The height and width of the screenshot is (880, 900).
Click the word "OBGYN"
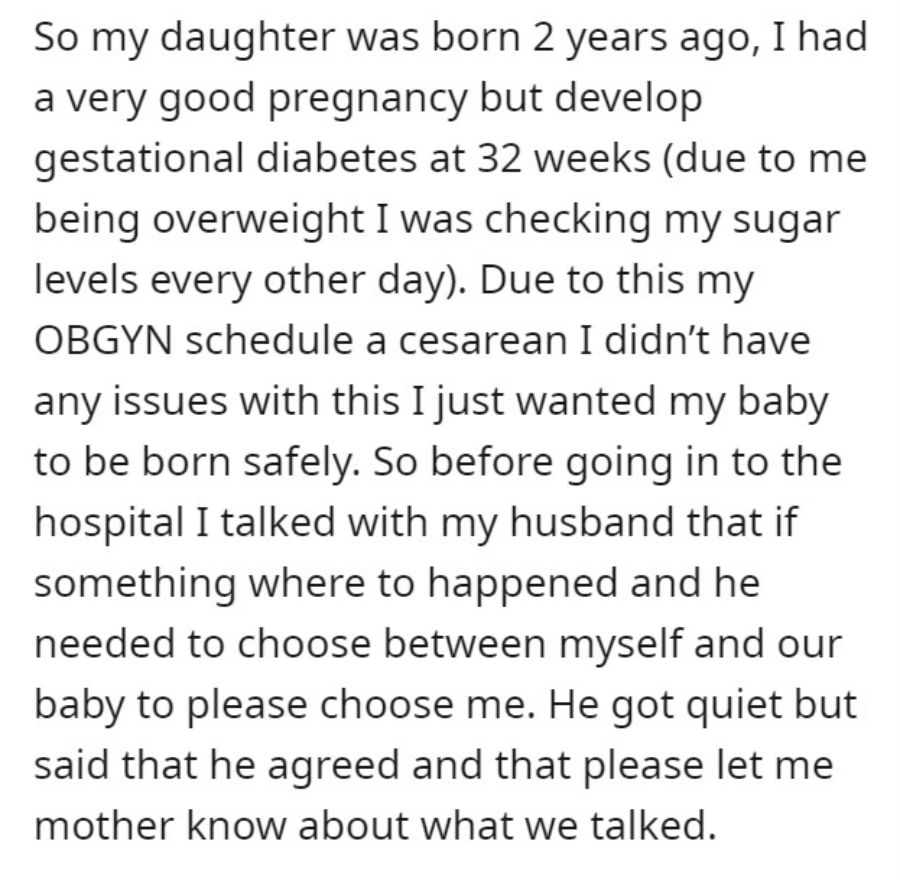(103, 340)
